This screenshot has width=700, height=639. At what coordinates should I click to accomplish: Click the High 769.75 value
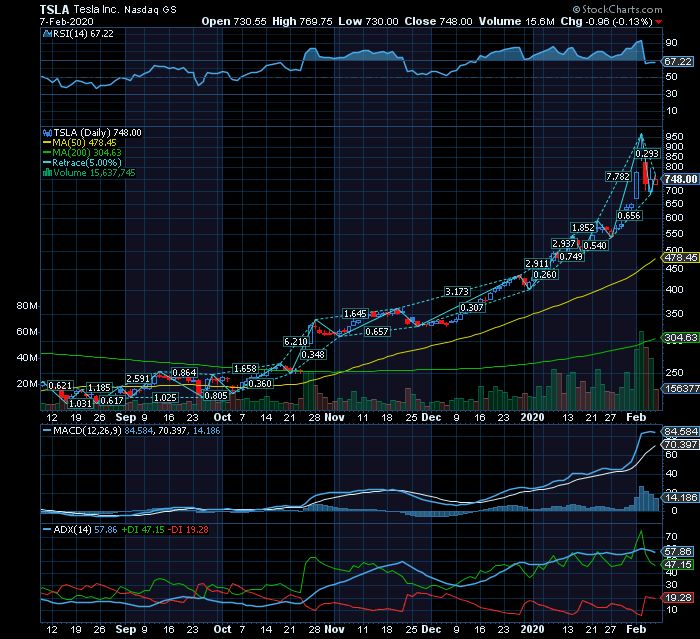302,21
